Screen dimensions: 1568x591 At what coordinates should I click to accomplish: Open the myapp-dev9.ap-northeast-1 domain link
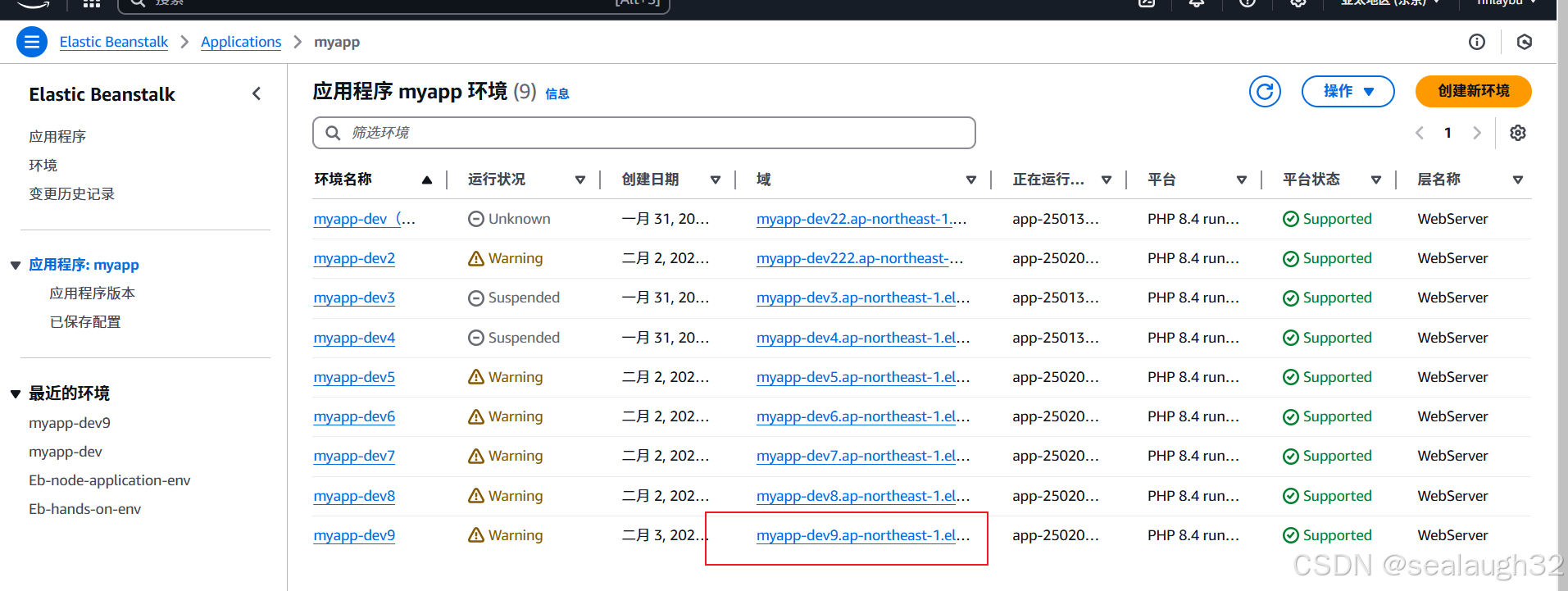863,535
